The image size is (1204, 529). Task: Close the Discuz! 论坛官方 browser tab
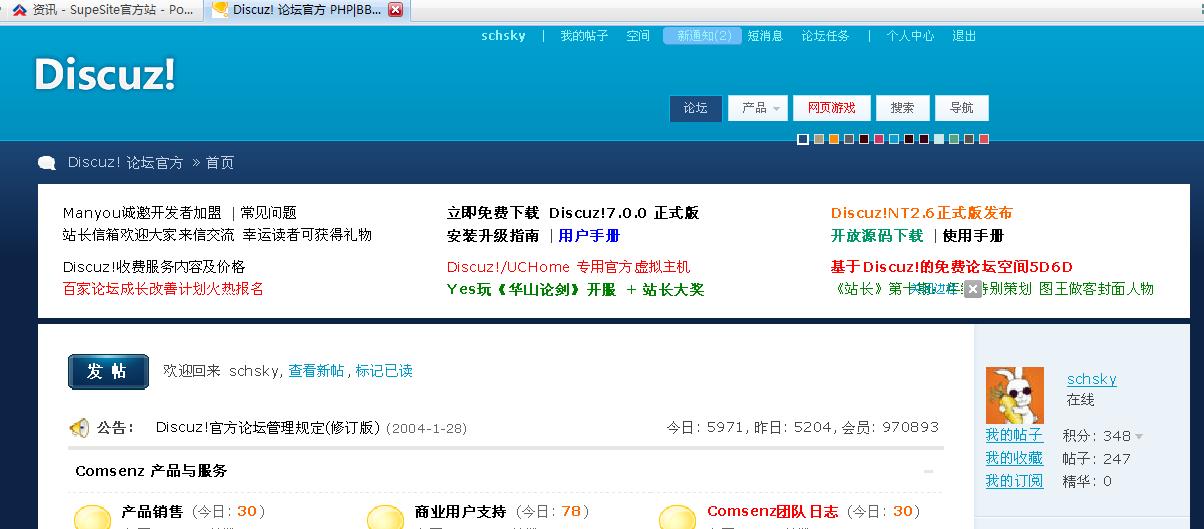tap(395, 9)
